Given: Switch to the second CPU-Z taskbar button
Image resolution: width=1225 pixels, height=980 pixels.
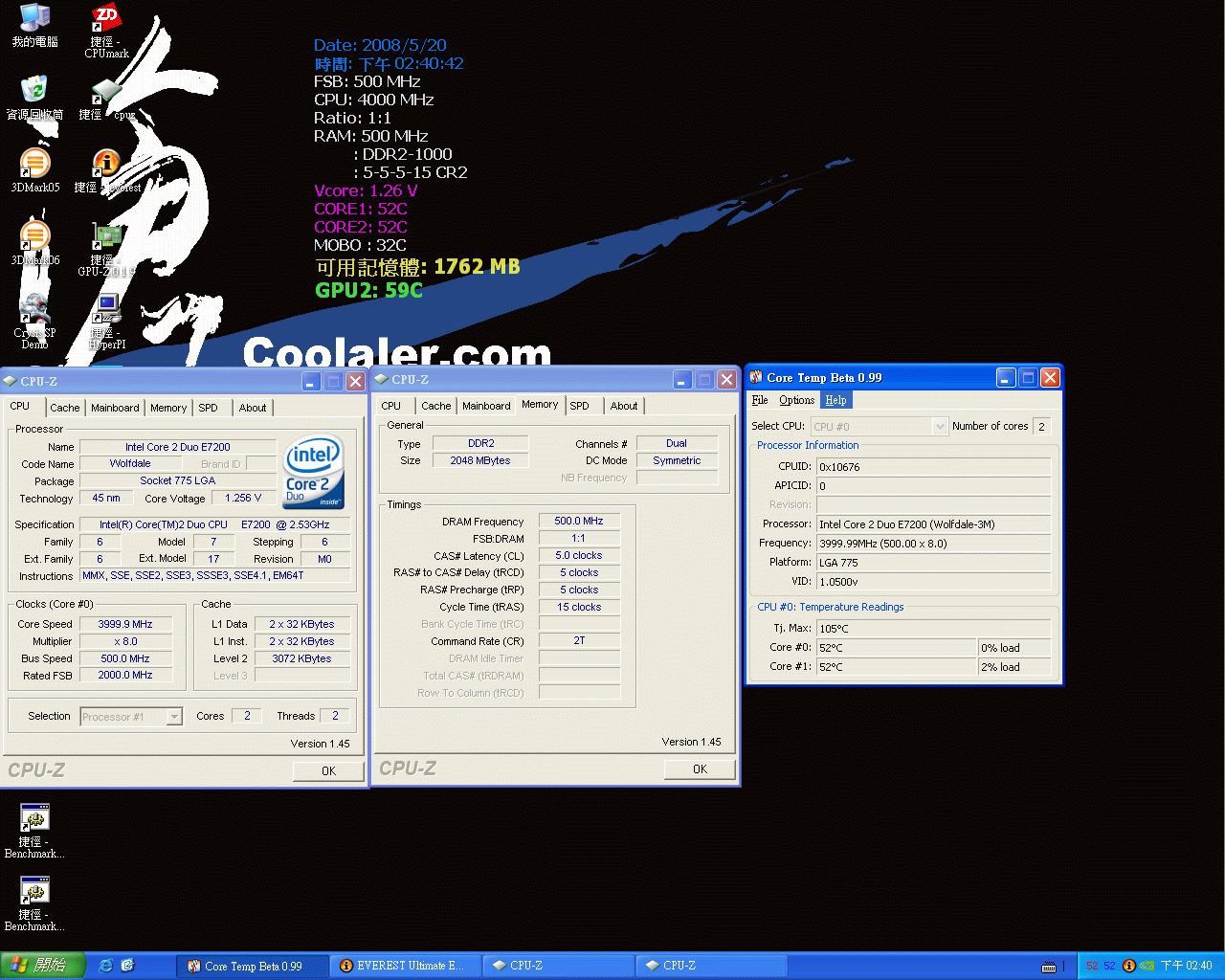Looking at the screenshot, I should [x=712, y=966].
